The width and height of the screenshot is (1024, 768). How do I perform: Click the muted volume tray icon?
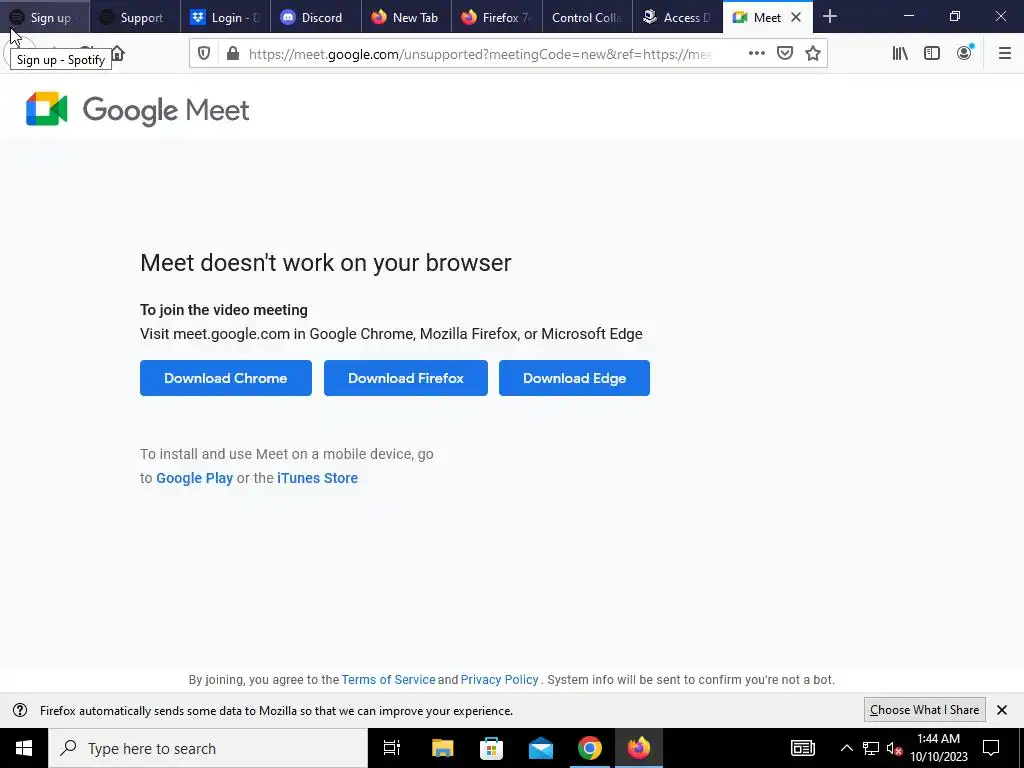click(894, 748)
